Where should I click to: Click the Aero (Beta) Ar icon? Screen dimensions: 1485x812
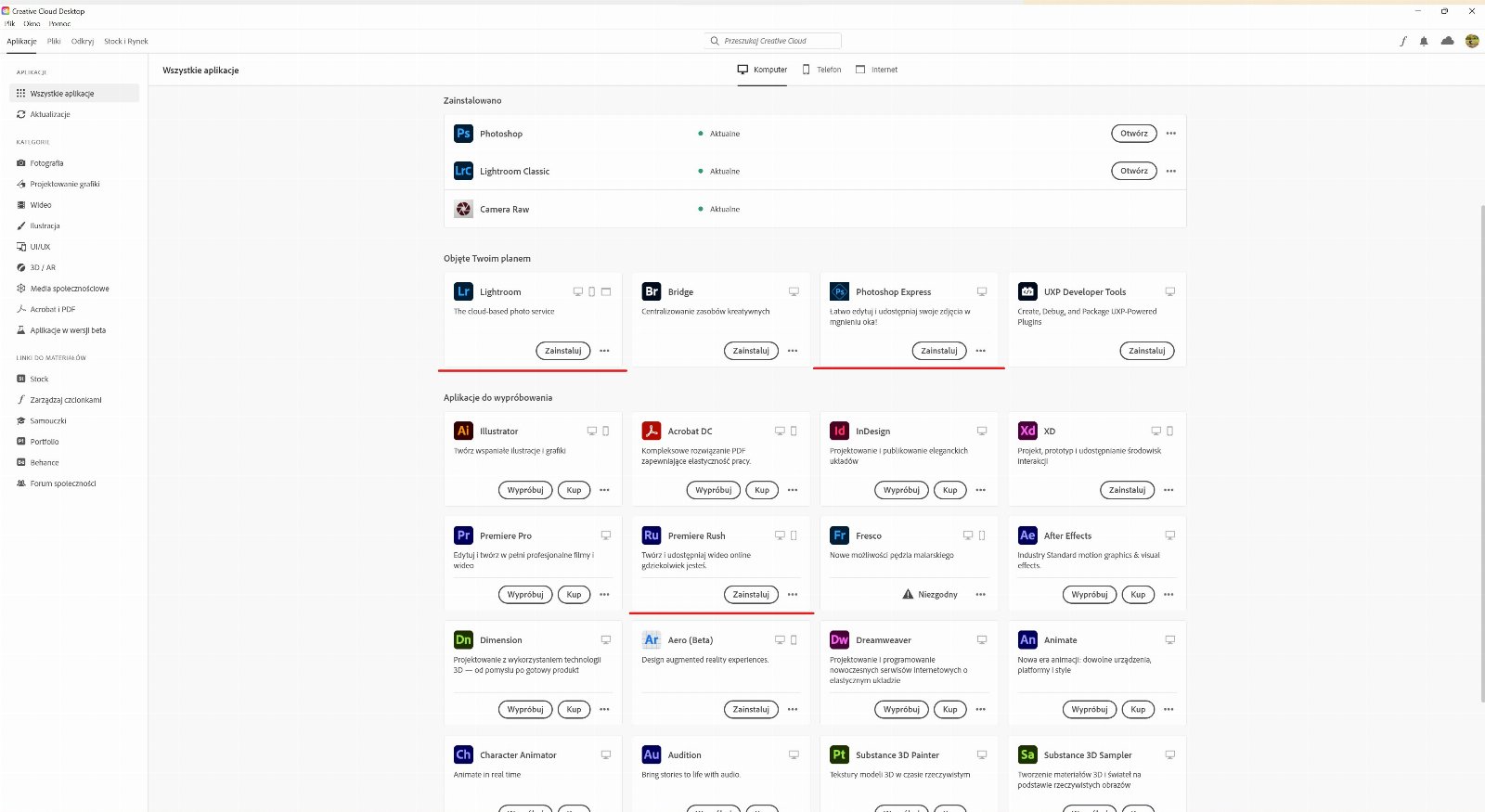coord(652,639)
